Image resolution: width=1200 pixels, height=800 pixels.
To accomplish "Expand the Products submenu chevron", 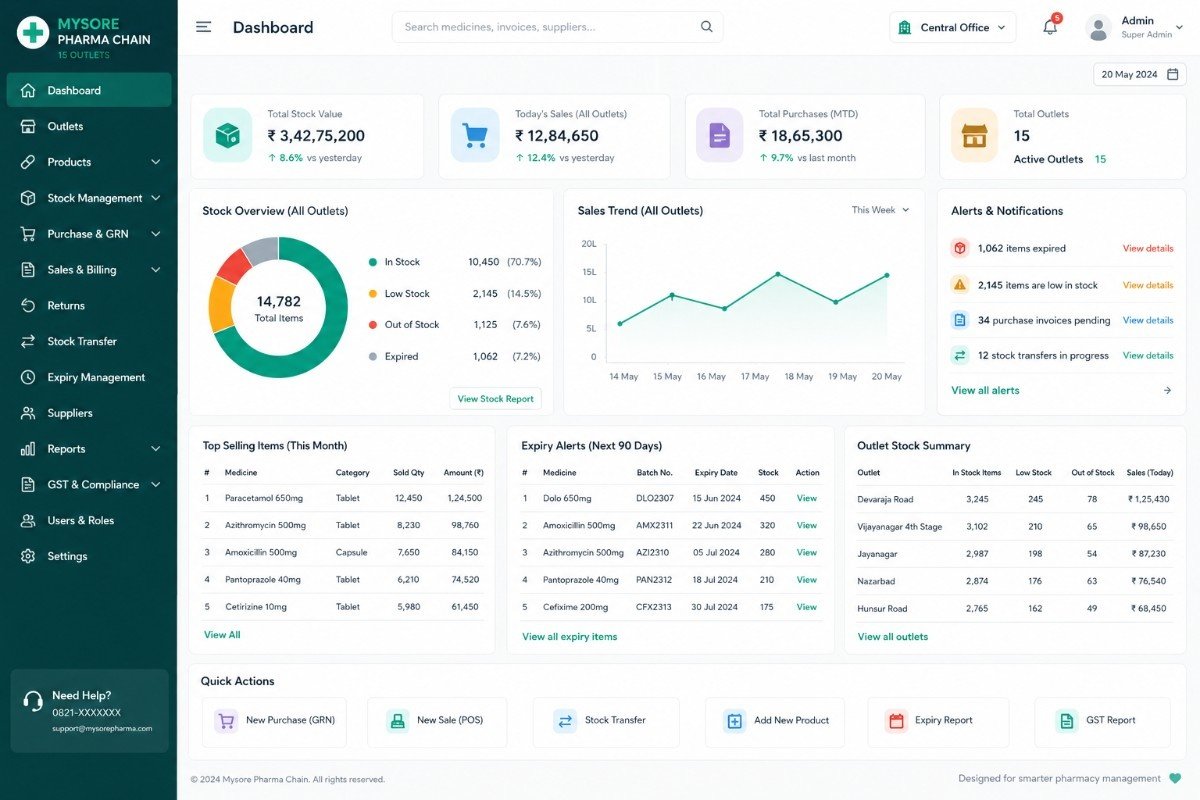I will pos(156,162).
